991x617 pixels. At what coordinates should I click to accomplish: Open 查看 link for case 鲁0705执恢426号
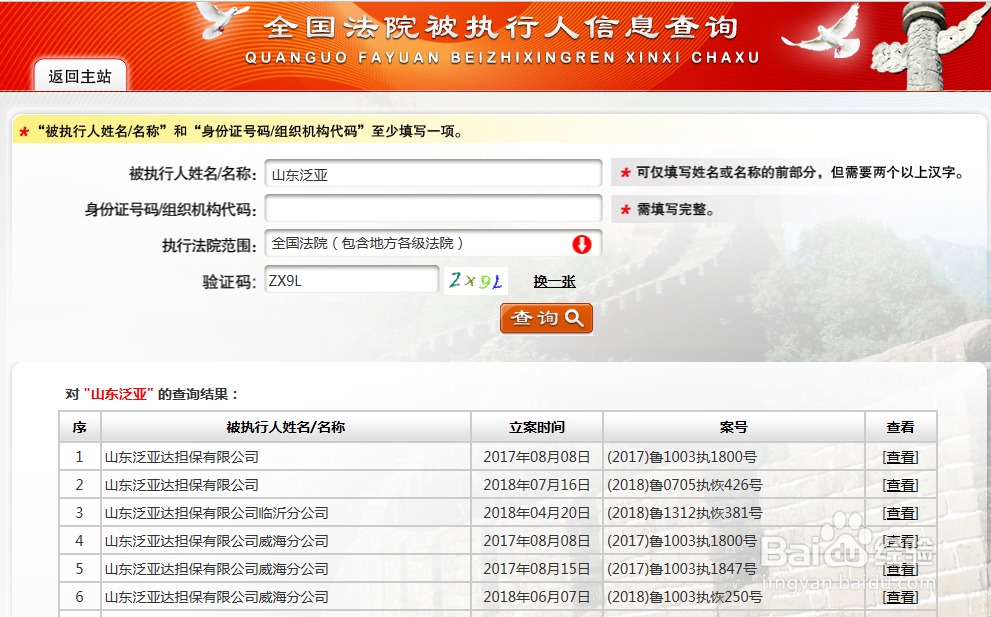click(x=901, y=484)
